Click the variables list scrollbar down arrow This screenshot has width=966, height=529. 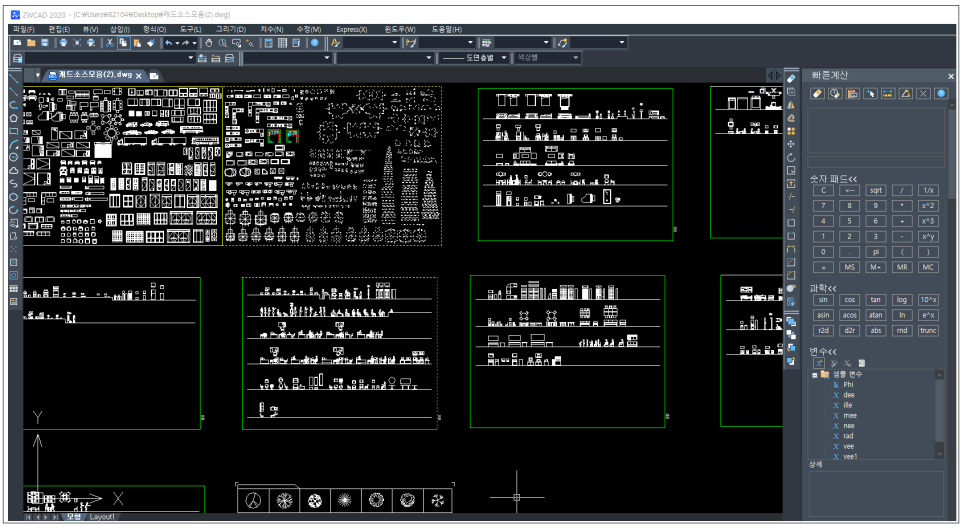(x=939, y=454)
